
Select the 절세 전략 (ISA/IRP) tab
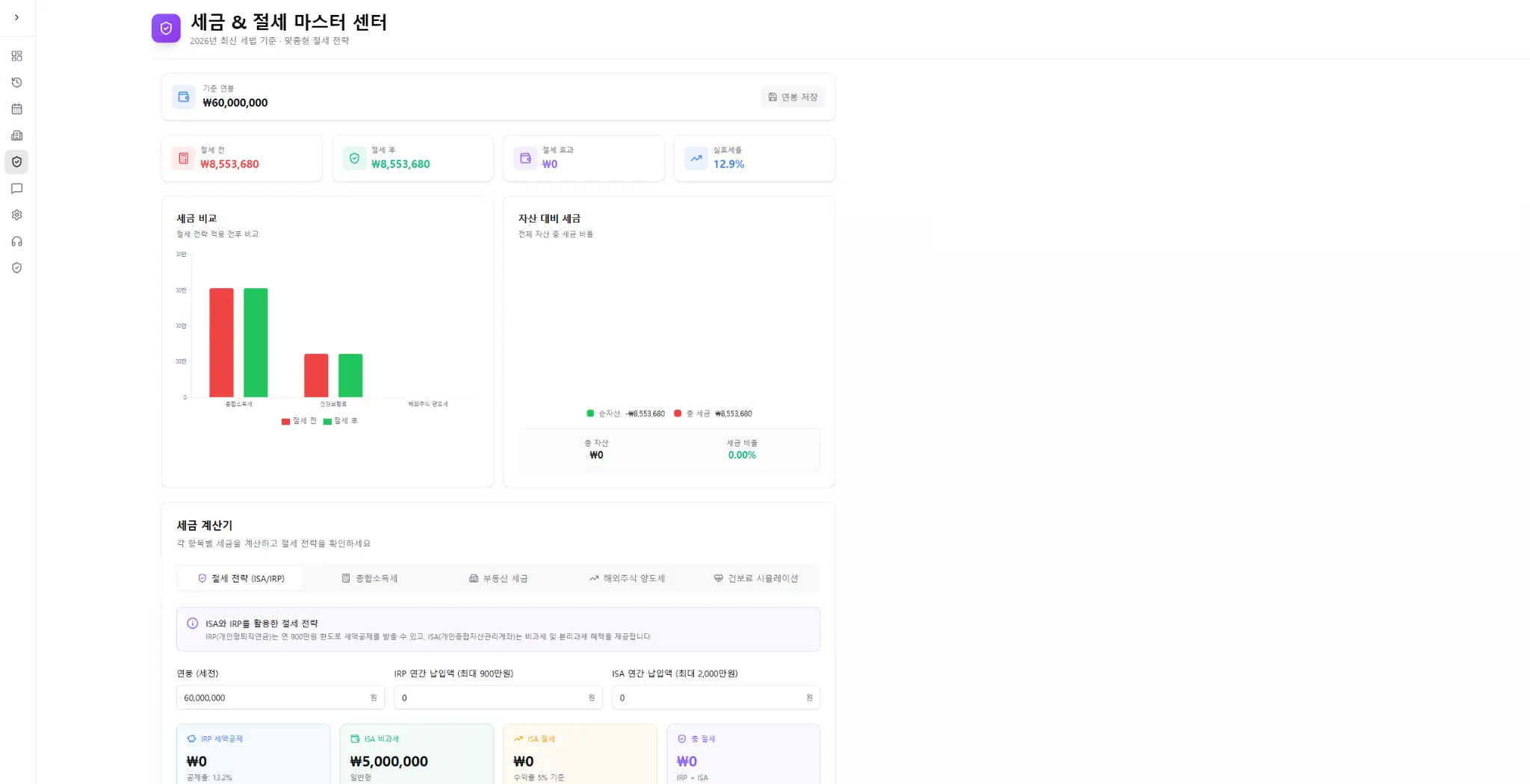tap(241, 579)
